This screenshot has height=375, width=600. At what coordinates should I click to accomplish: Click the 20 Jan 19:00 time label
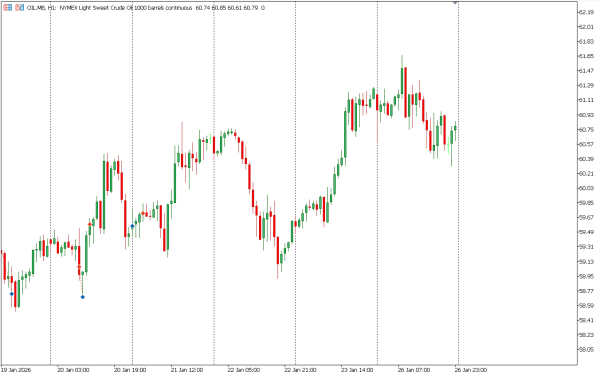[x=130, y=370]
